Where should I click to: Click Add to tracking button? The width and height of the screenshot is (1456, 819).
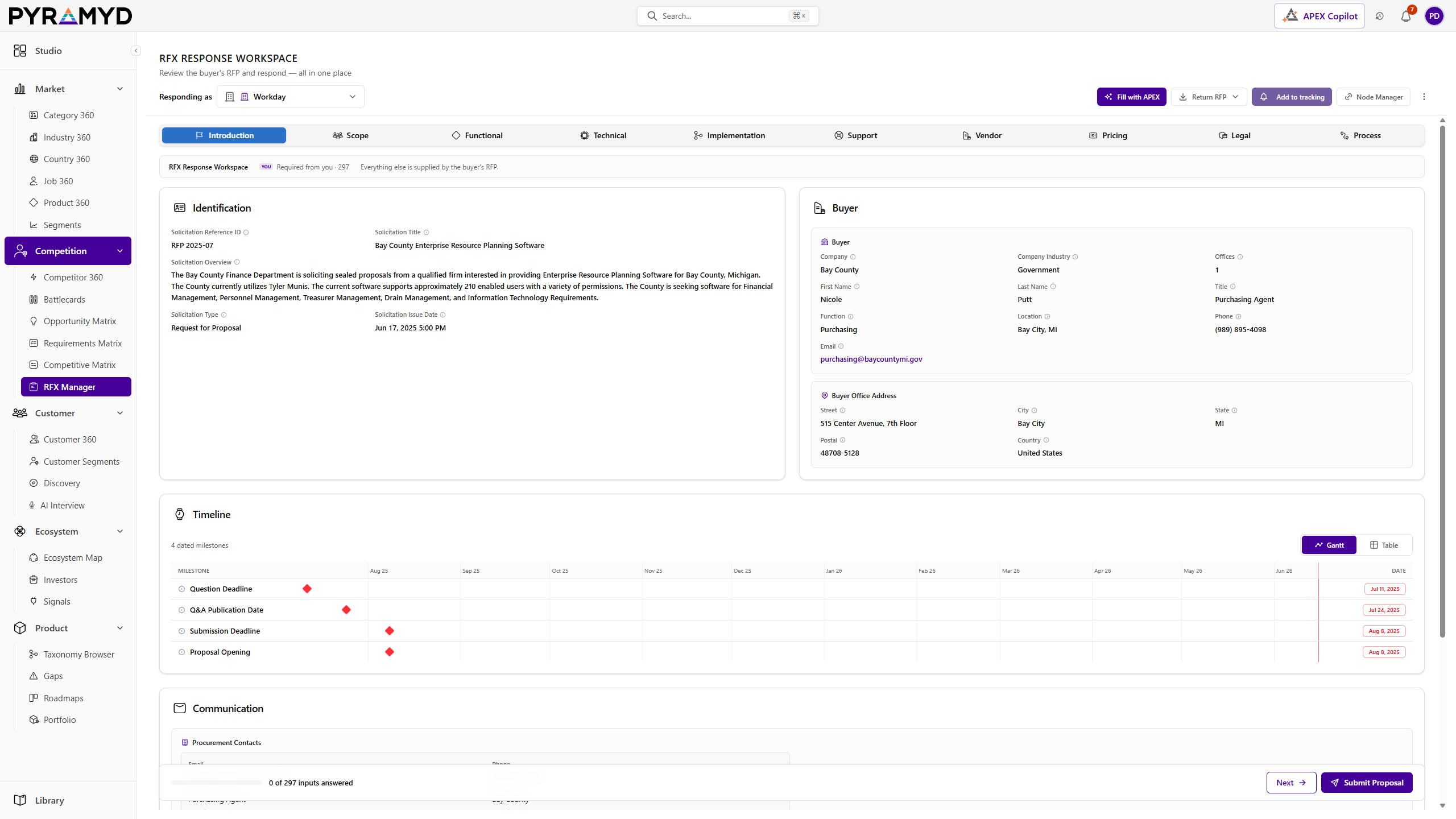[x=1292, y=97]
